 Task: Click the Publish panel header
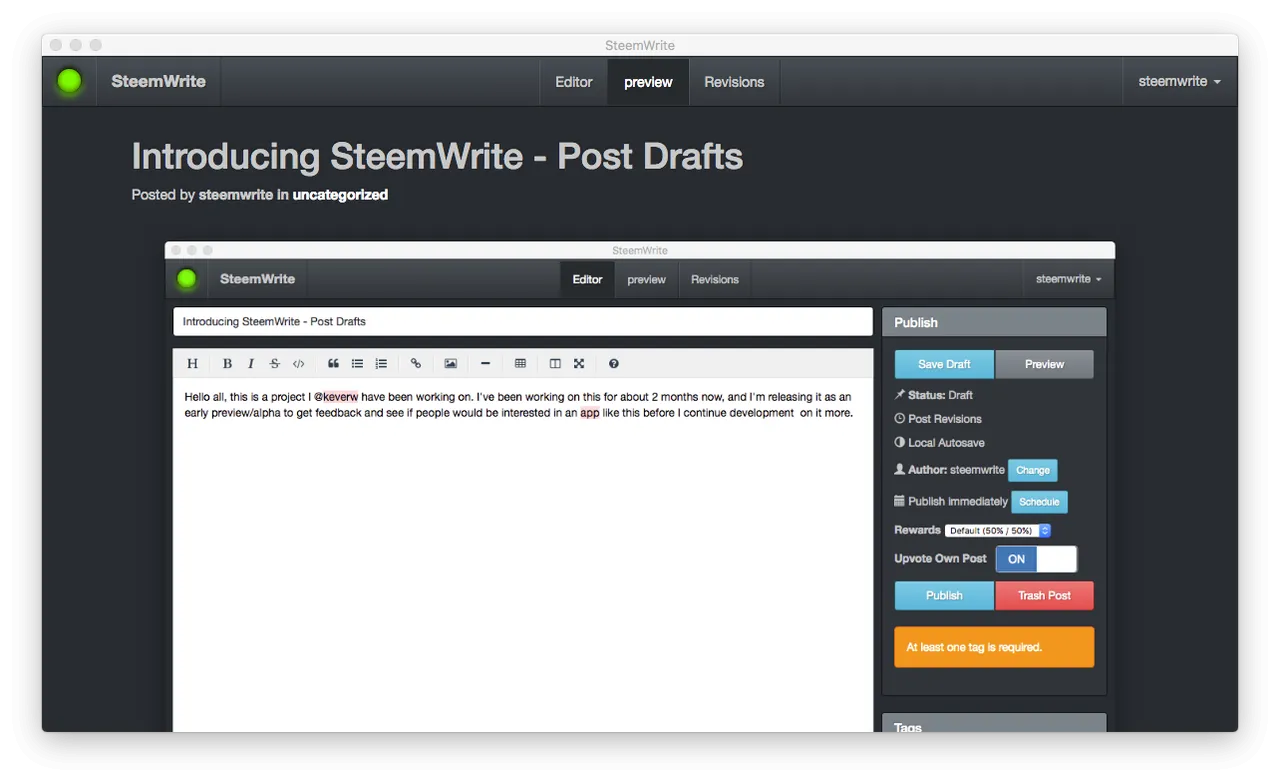[x=994, y=322]
